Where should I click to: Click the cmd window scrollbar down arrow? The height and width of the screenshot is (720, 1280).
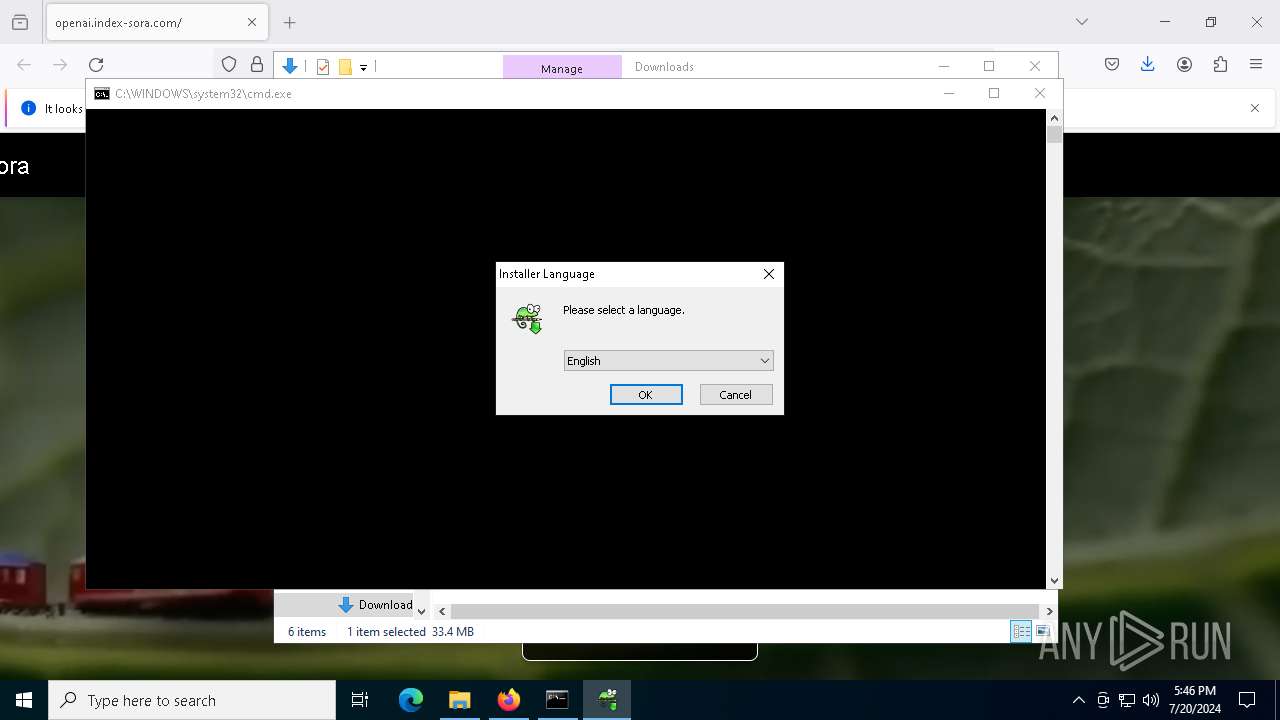click(1054, 580)
